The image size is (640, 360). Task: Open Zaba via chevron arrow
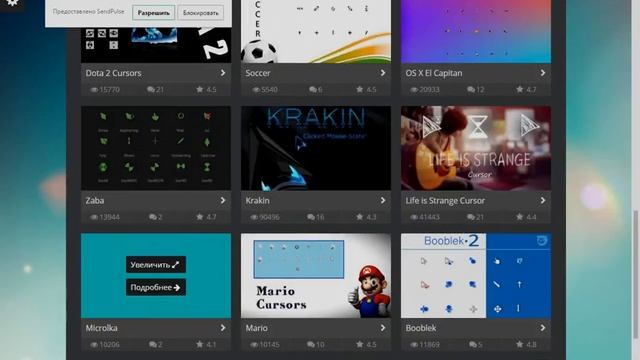tap(223, 200)
